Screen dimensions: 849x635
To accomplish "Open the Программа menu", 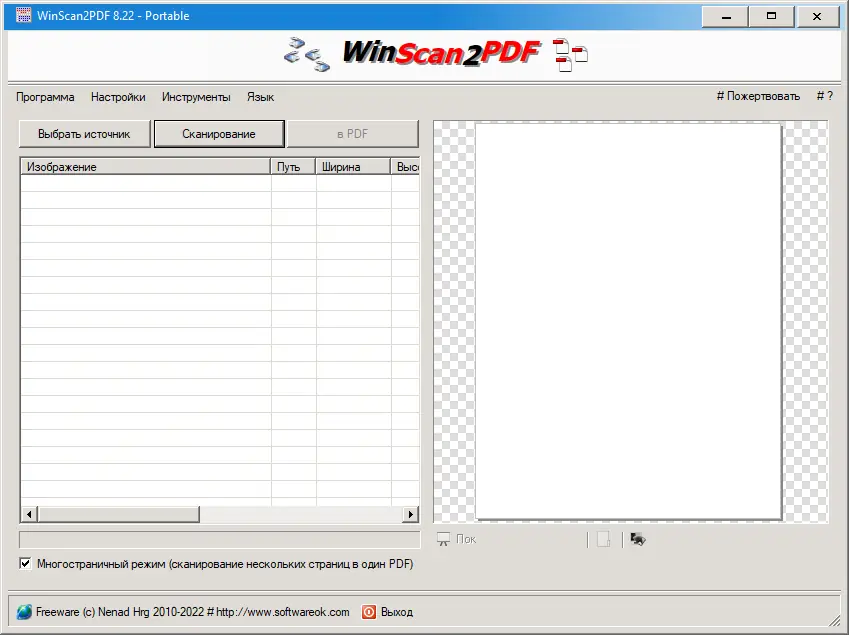I will click(45, 97).
